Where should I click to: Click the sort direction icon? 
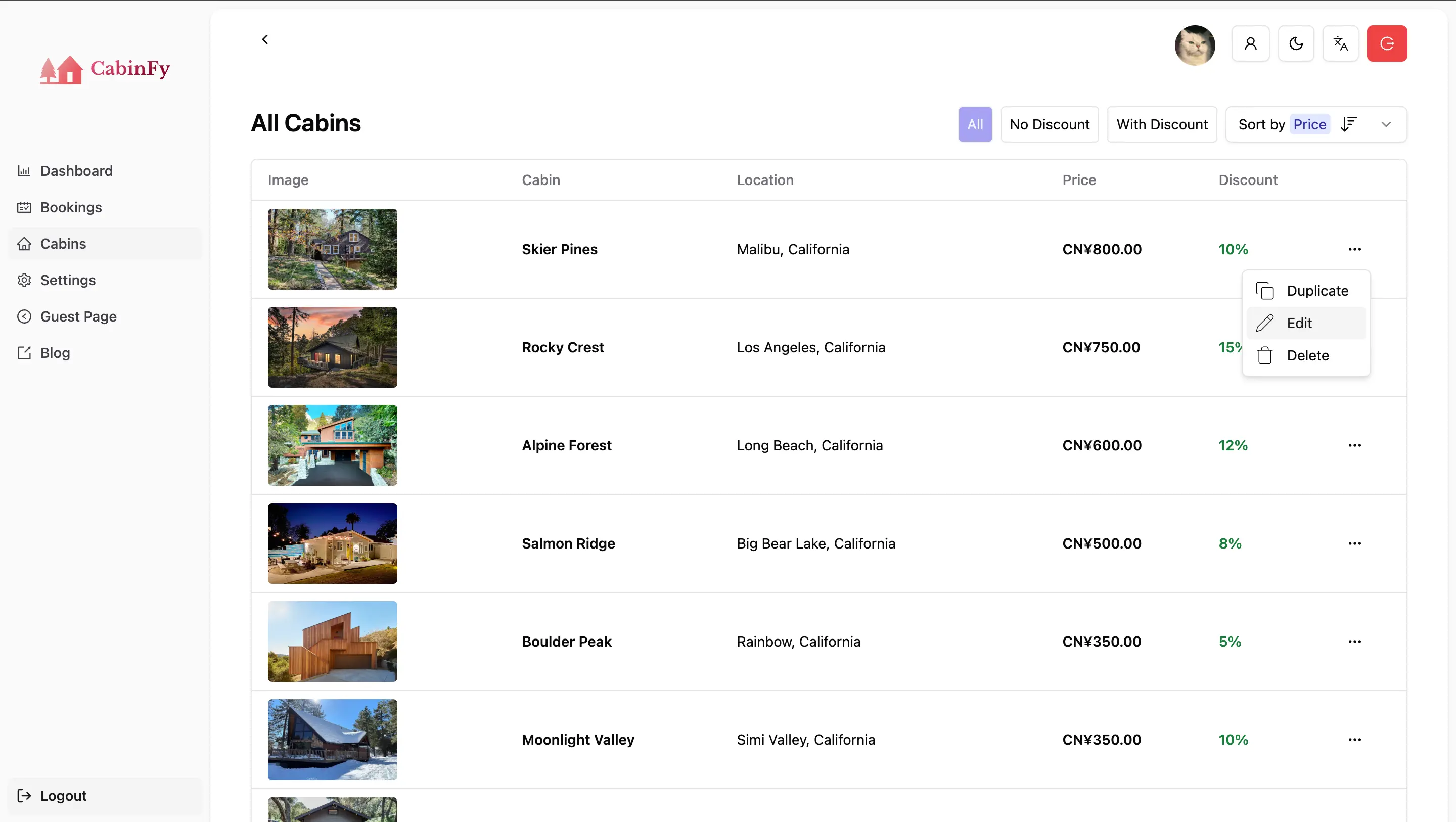[1349, 124]
